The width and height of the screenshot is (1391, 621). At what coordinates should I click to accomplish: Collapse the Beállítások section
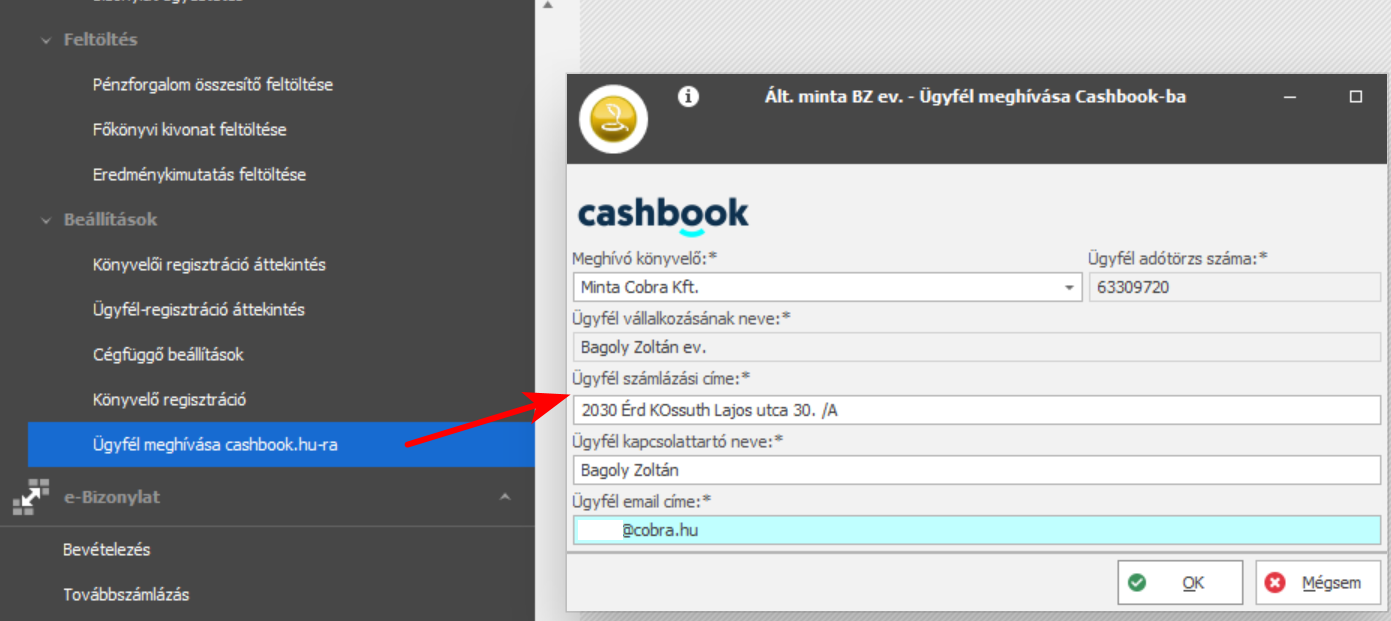45,220
